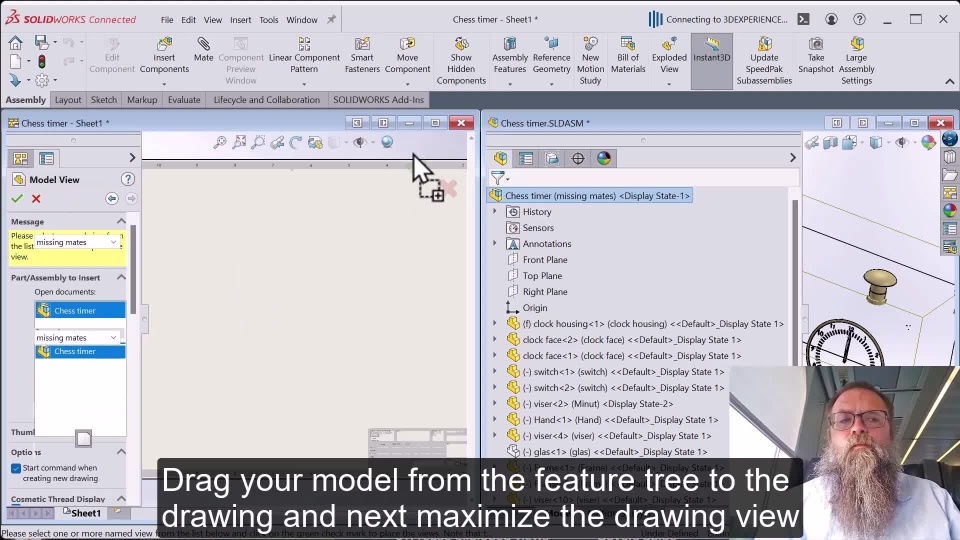This screenshot has width=960, height=540.
Task: Open the Insert menu
Action: (241, 20)
